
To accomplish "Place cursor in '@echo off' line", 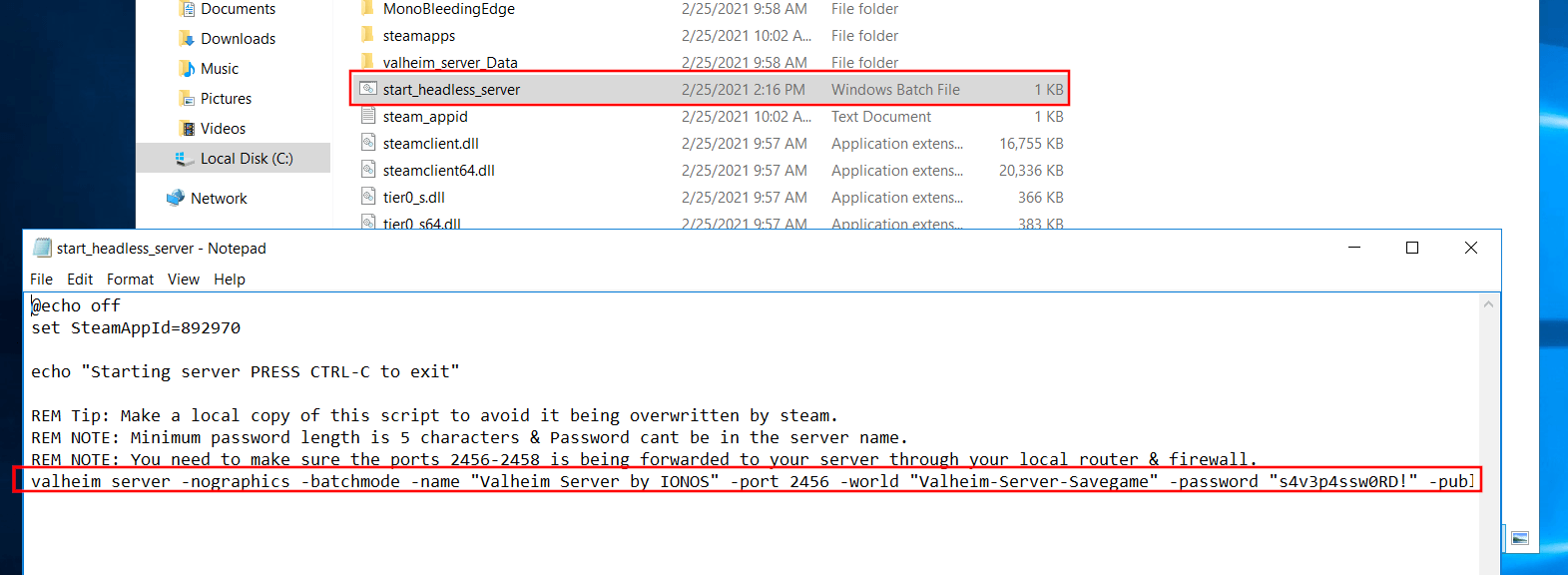I will click(76, 305).
